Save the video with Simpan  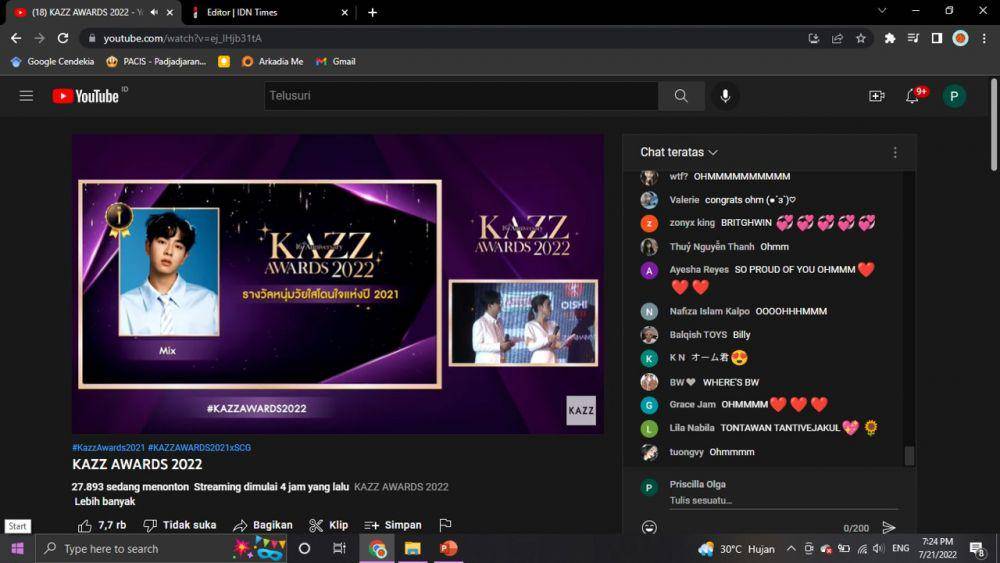pyautogui.click(x=393, y=525)
